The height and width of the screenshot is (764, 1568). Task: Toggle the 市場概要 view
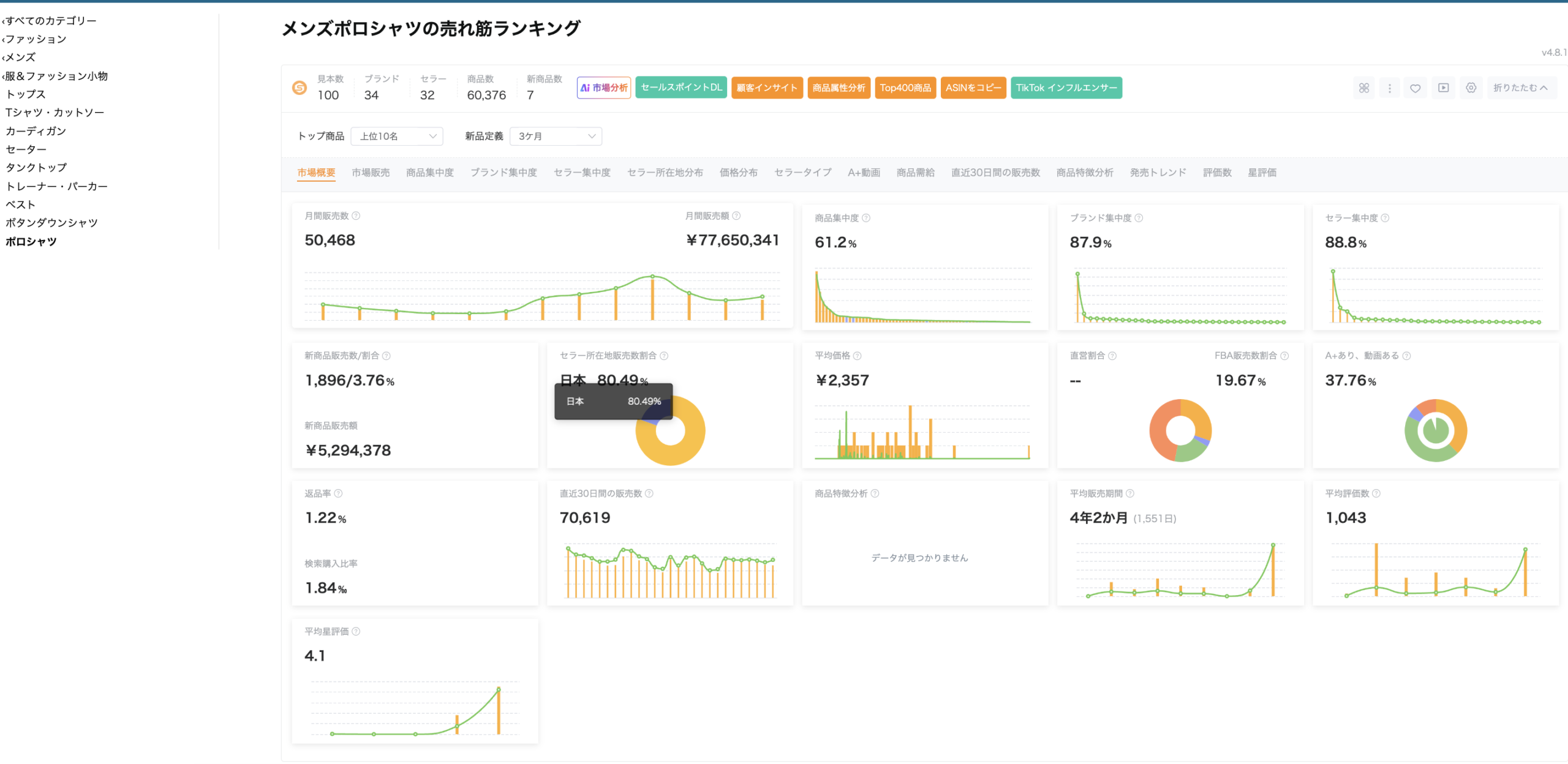pos(316,173)
